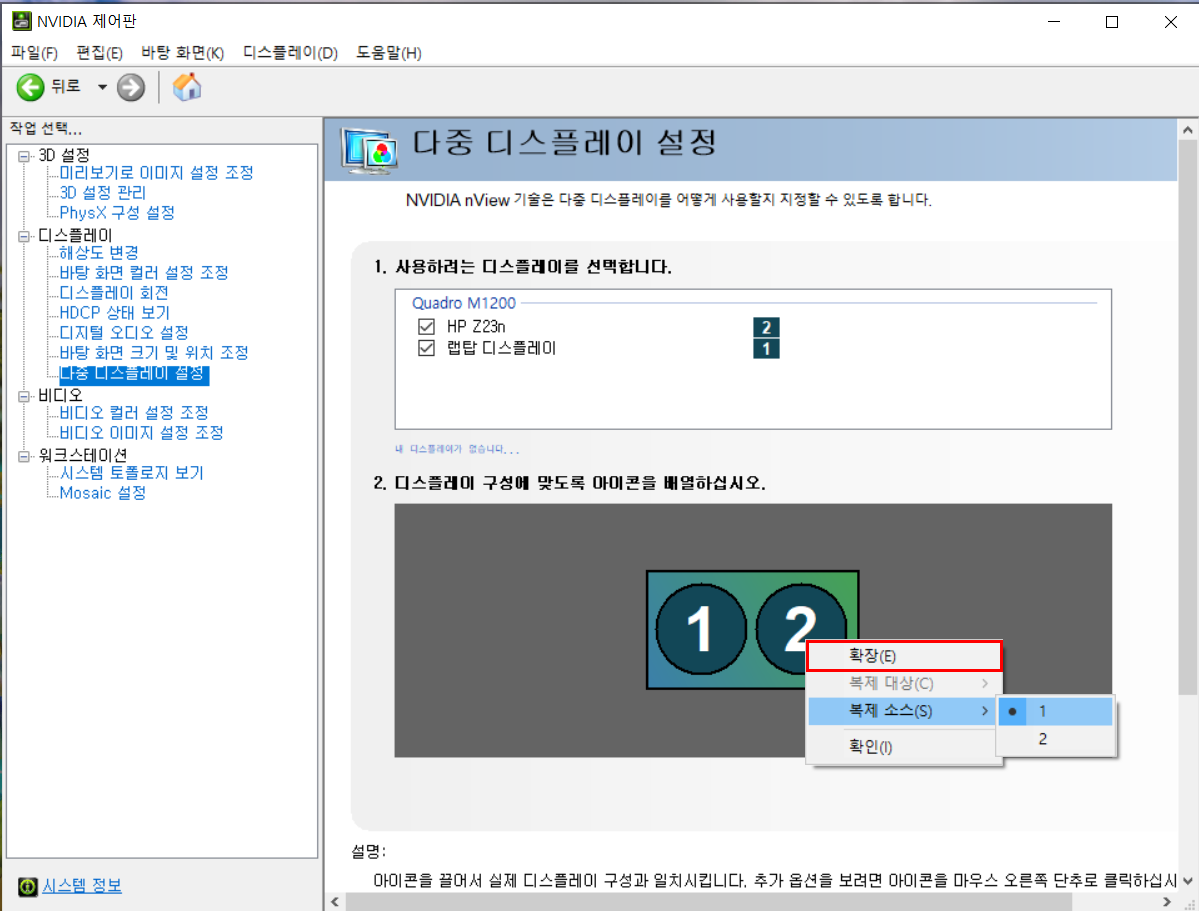
Task: Select display icon 1 in layout area
Action: (700, 629)
